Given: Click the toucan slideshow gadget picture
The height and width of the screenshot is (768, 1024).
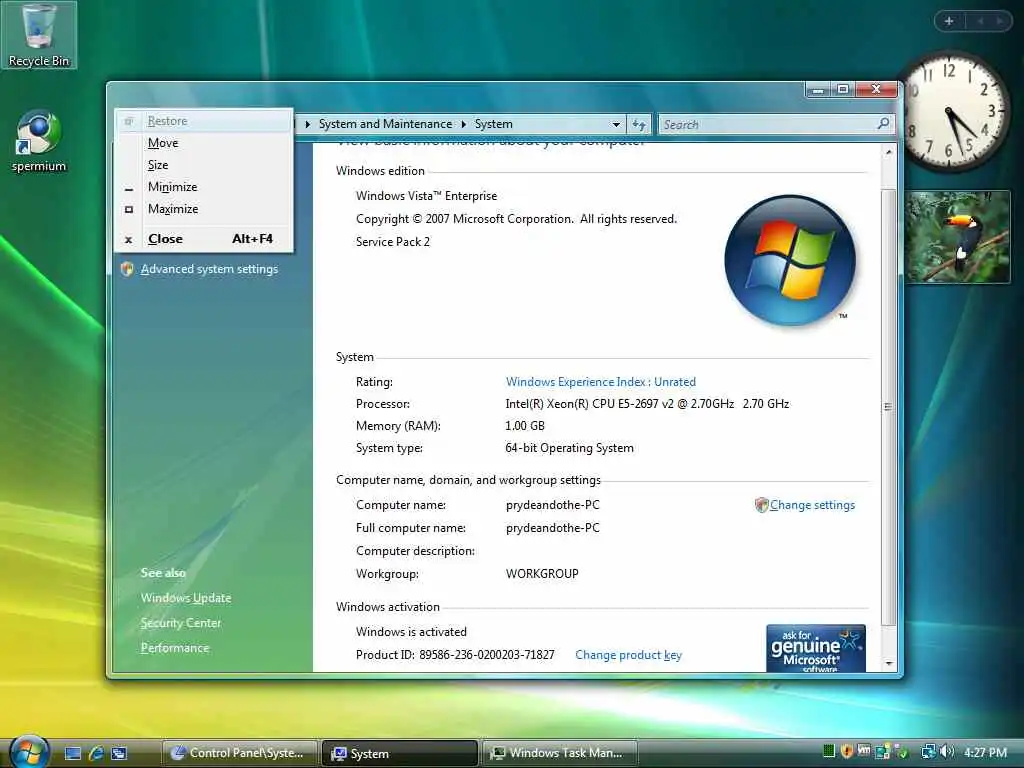Looking at the screenshot, I should 957,237.
